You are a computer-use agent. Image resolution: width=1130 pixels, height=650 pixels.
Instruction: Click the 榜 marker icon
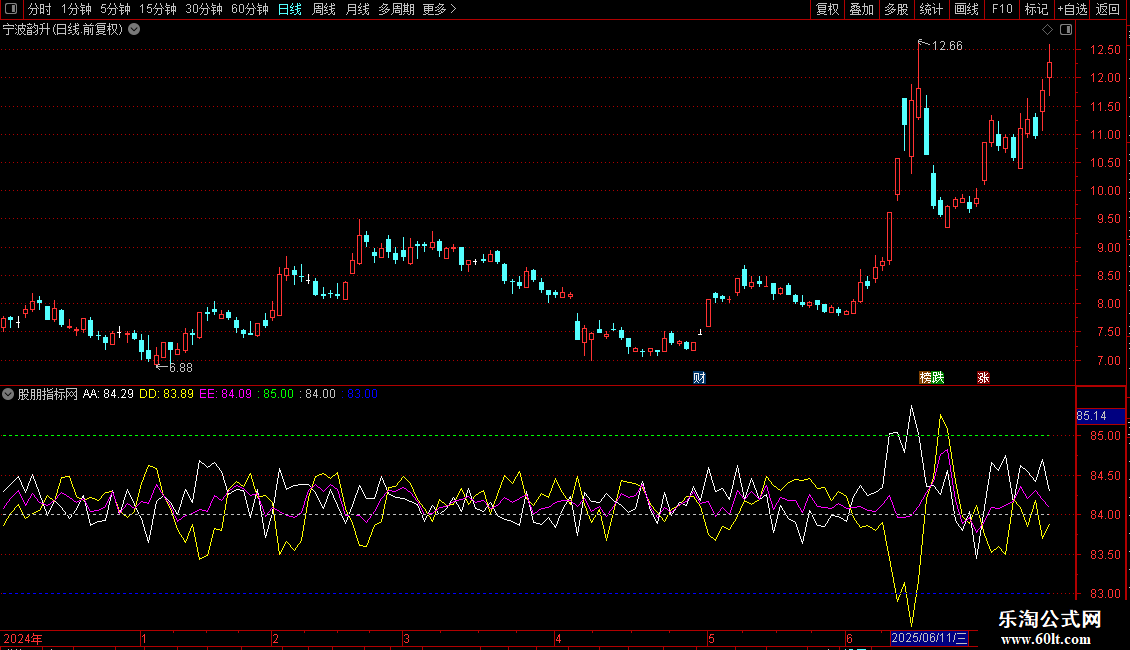point(925,378)
